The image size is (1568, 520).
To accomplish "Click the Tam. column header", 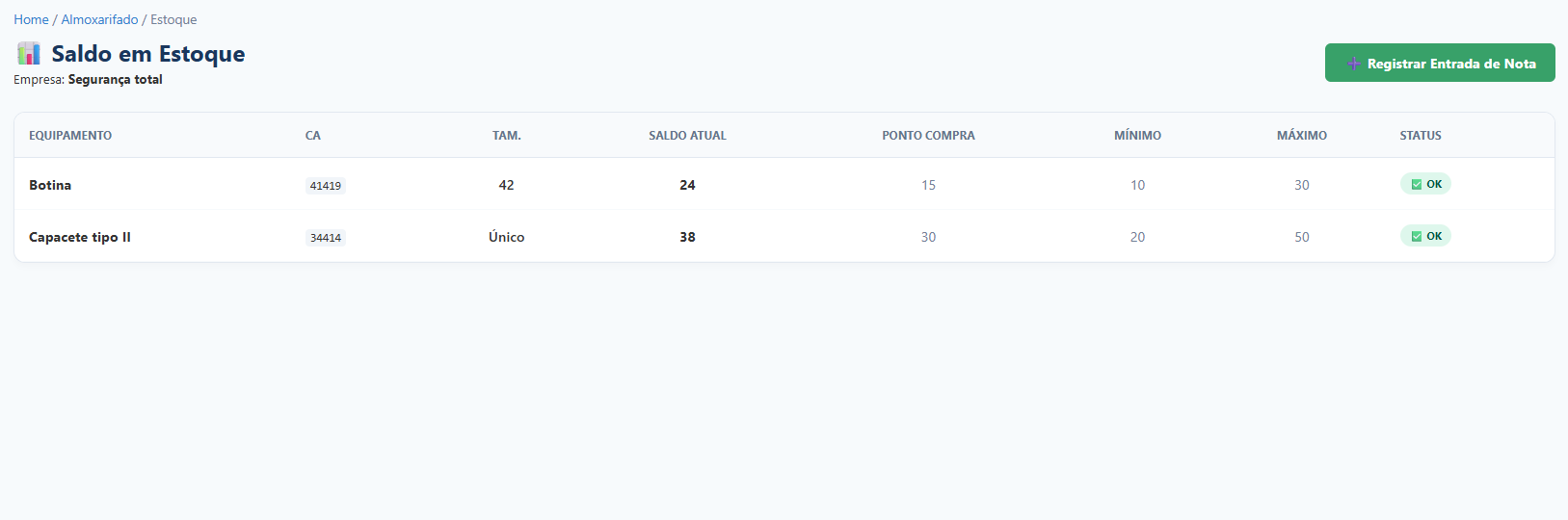I will (506, 136).
